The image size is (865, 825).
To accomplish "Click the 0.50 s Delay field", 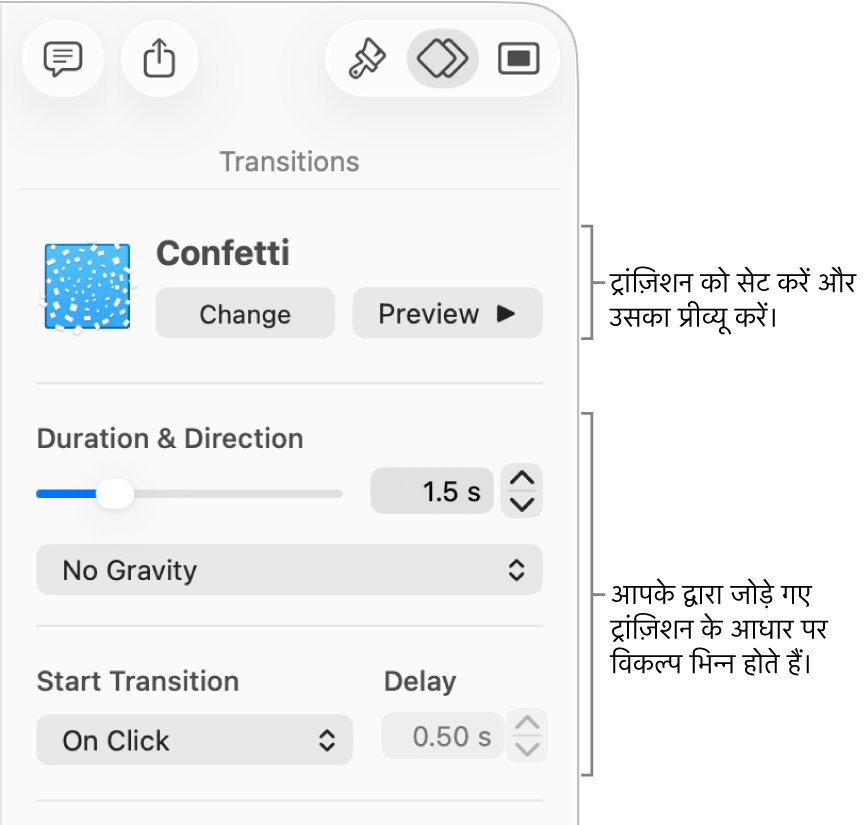I will 441,736.
